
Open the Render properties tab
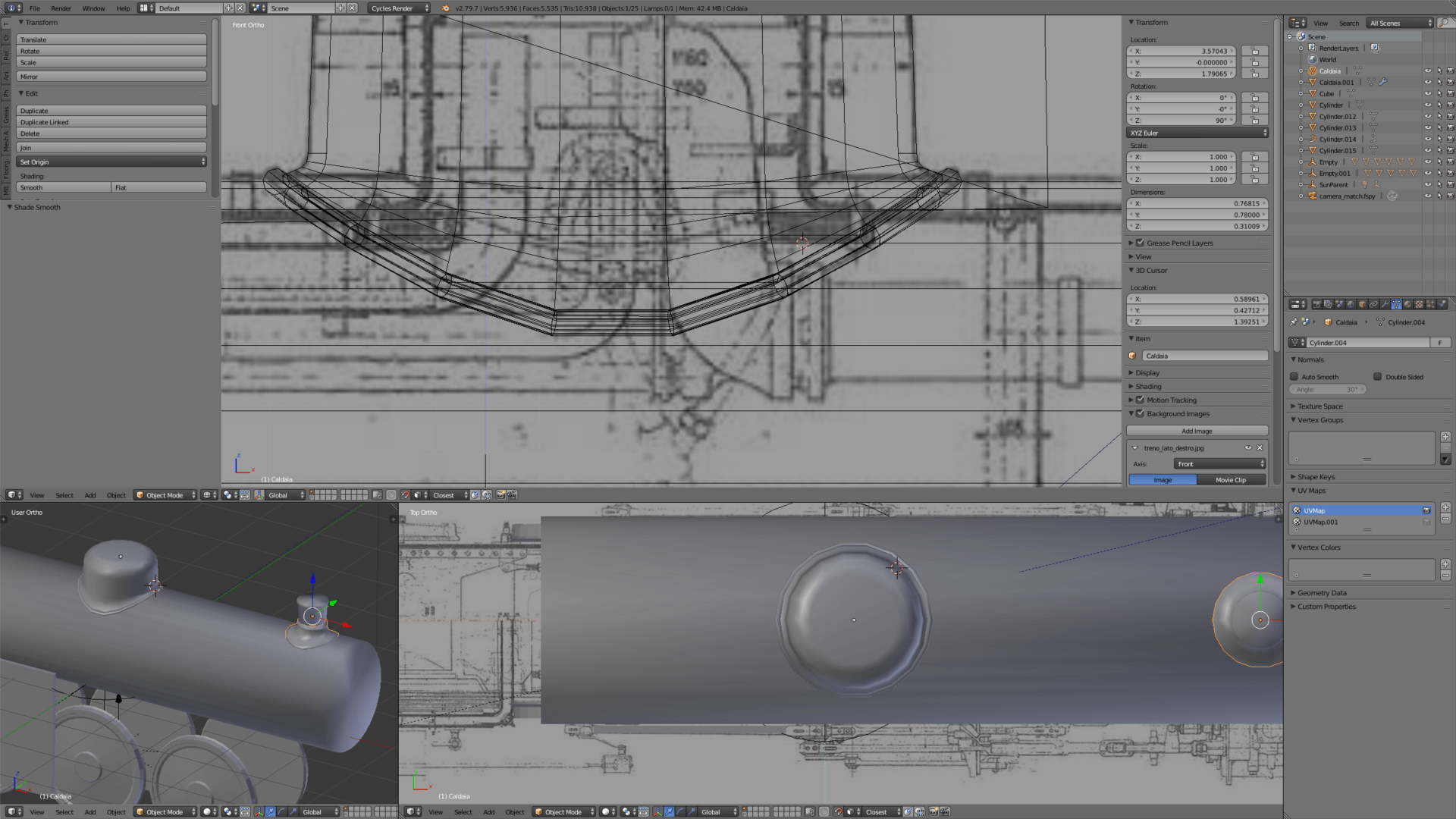[x=1317, y=304]
